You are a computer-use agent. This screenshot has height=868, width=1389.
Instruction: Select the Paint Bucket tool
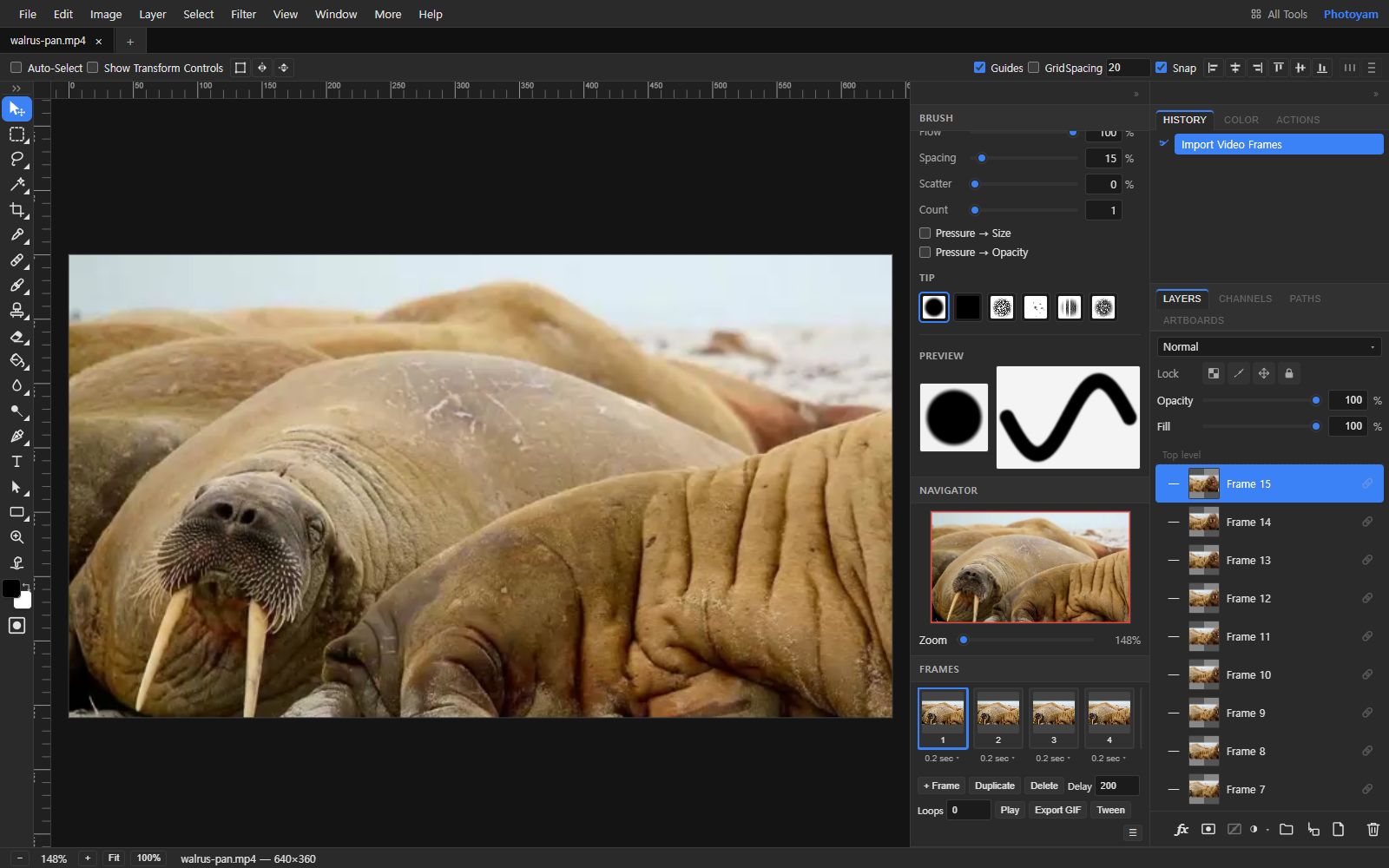pyautogui.click(x=16, y=360)
